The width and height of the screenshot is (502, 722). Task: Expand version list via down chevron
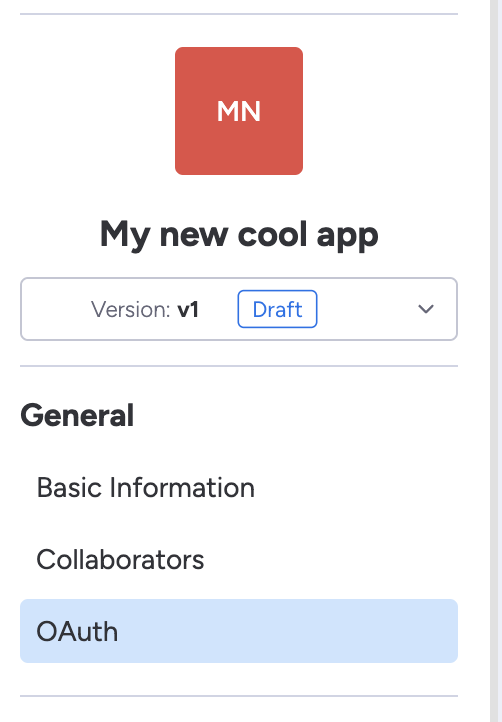click(x=426, y=309)
